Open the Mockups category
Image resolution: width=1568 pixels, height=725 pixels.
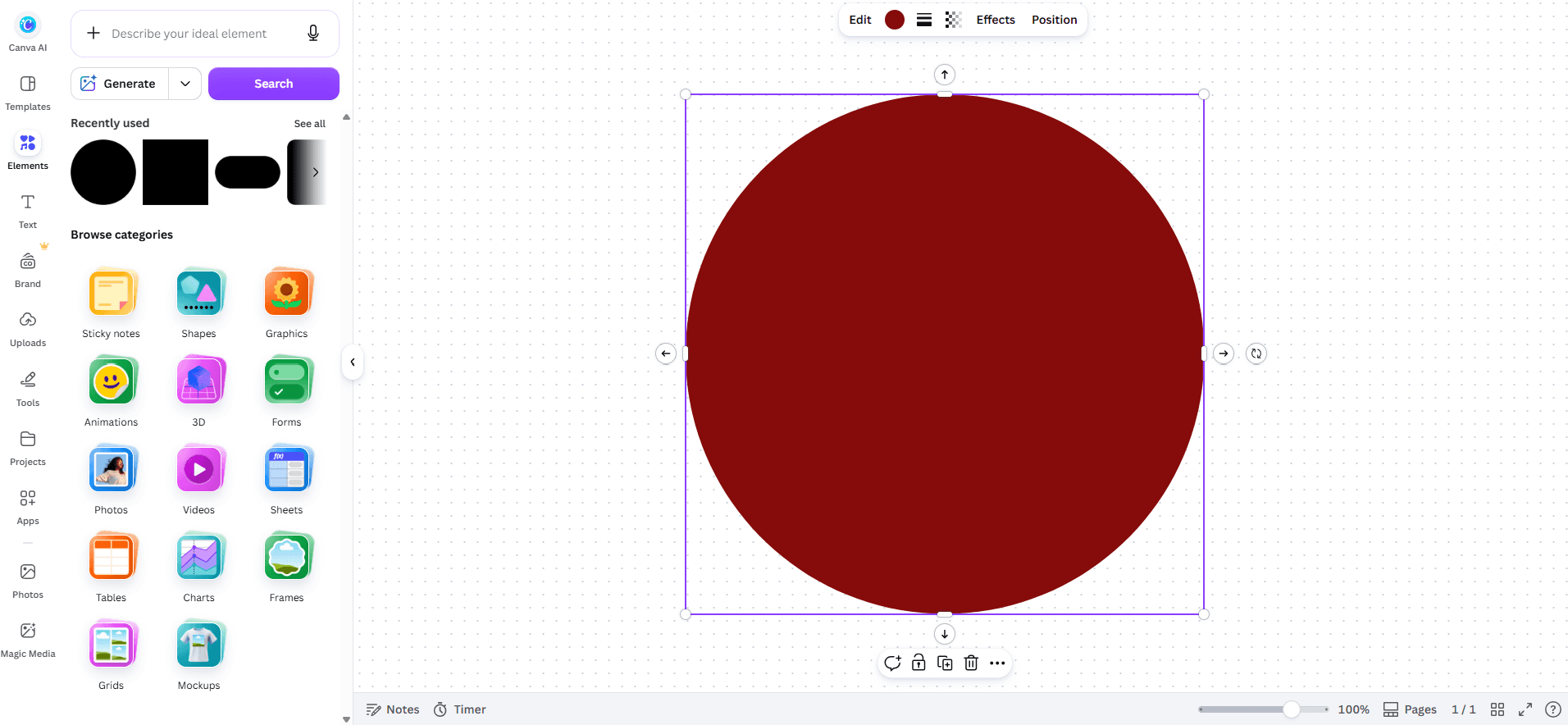[198, 654]
